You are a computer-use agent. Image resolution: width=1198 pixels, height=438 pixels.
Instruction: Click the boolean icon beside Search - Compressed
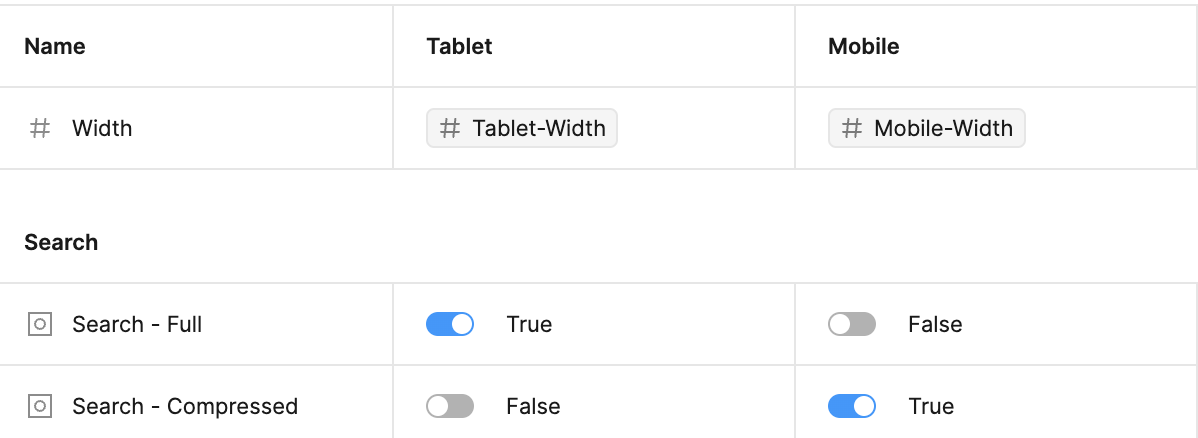click(x=40, y=406)
